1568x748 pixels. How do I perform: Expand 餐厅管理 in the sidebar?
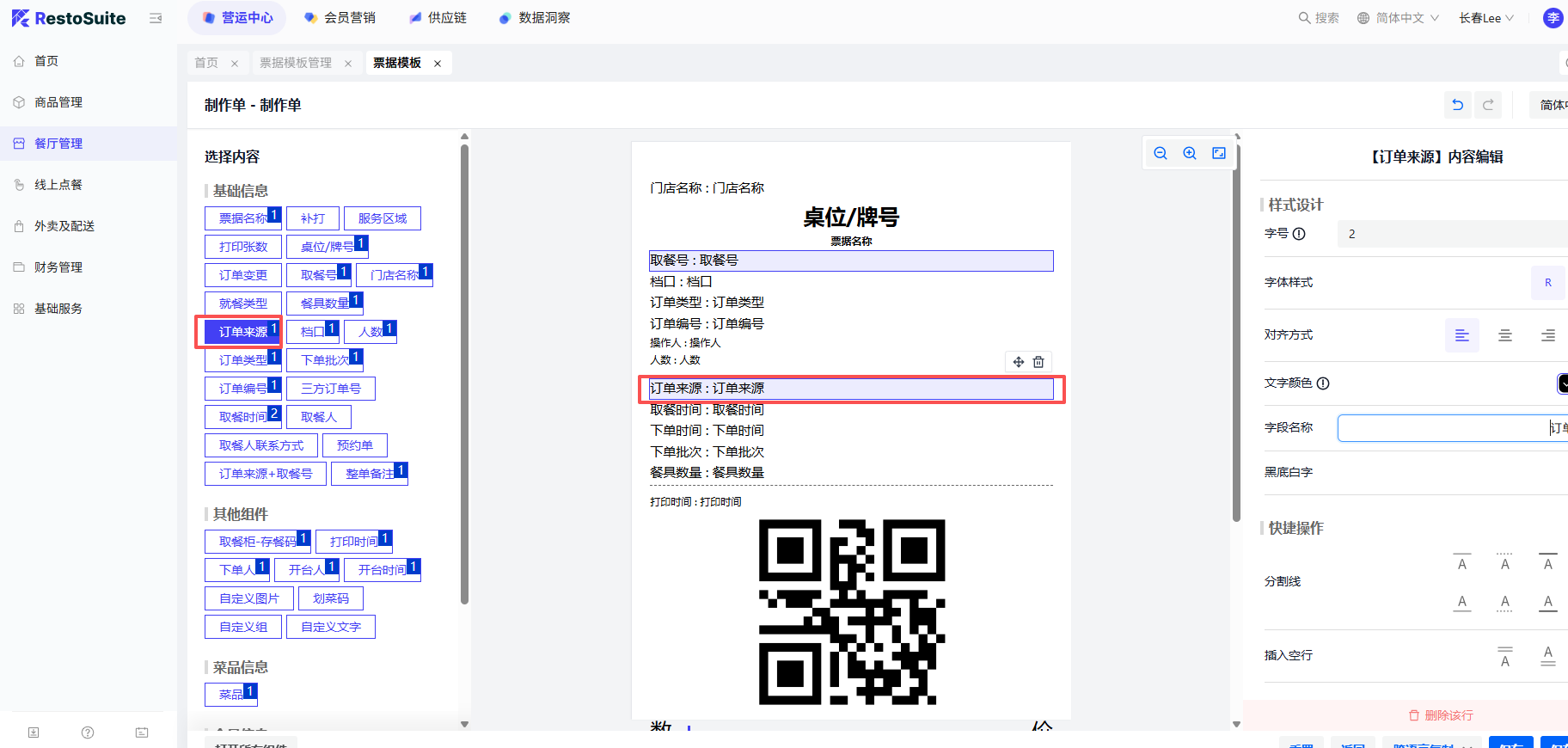tap(58, 144)
